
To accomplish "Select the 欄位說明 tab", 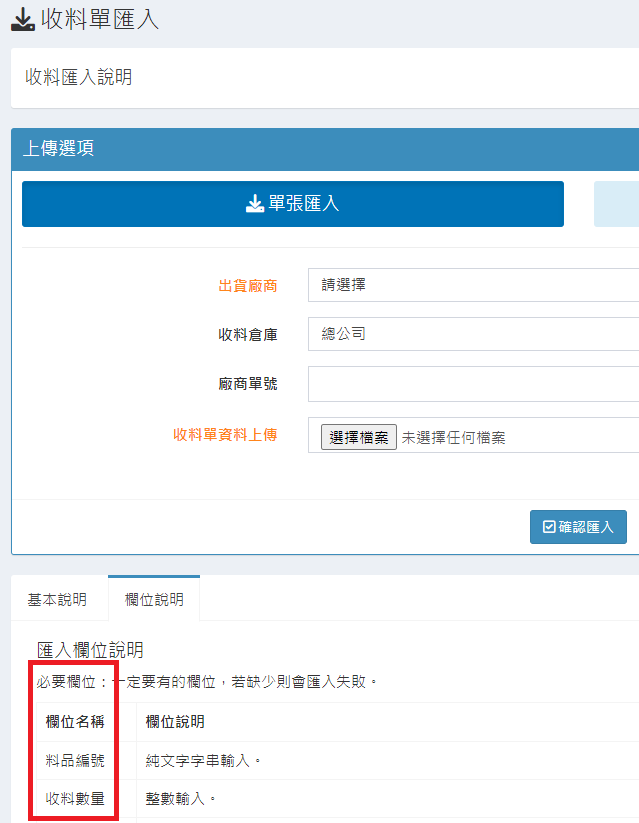I will pyautogui.click(x=154, y=600).
